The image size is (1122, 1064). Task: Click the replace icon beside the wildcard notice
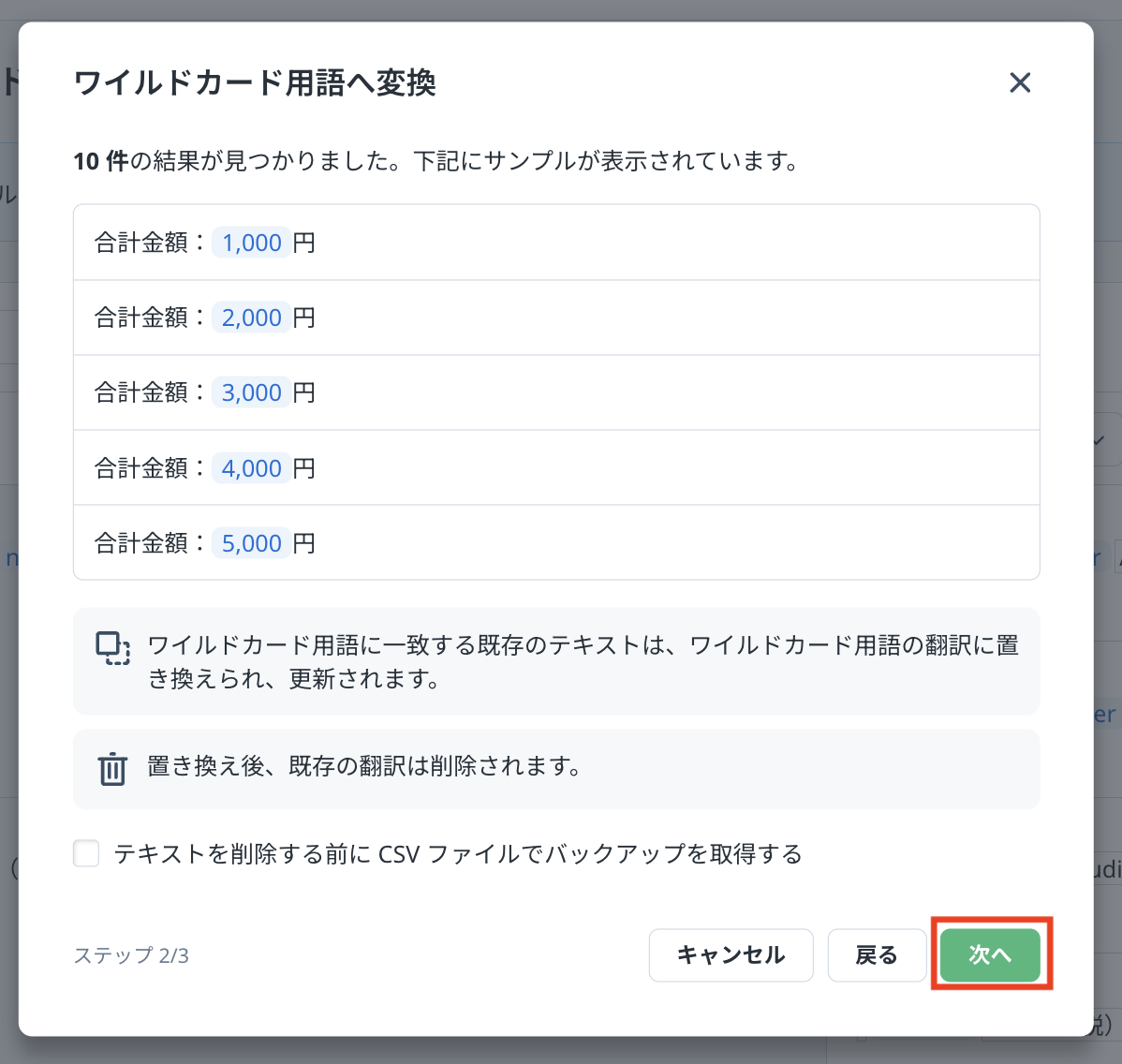pos(112,648)
